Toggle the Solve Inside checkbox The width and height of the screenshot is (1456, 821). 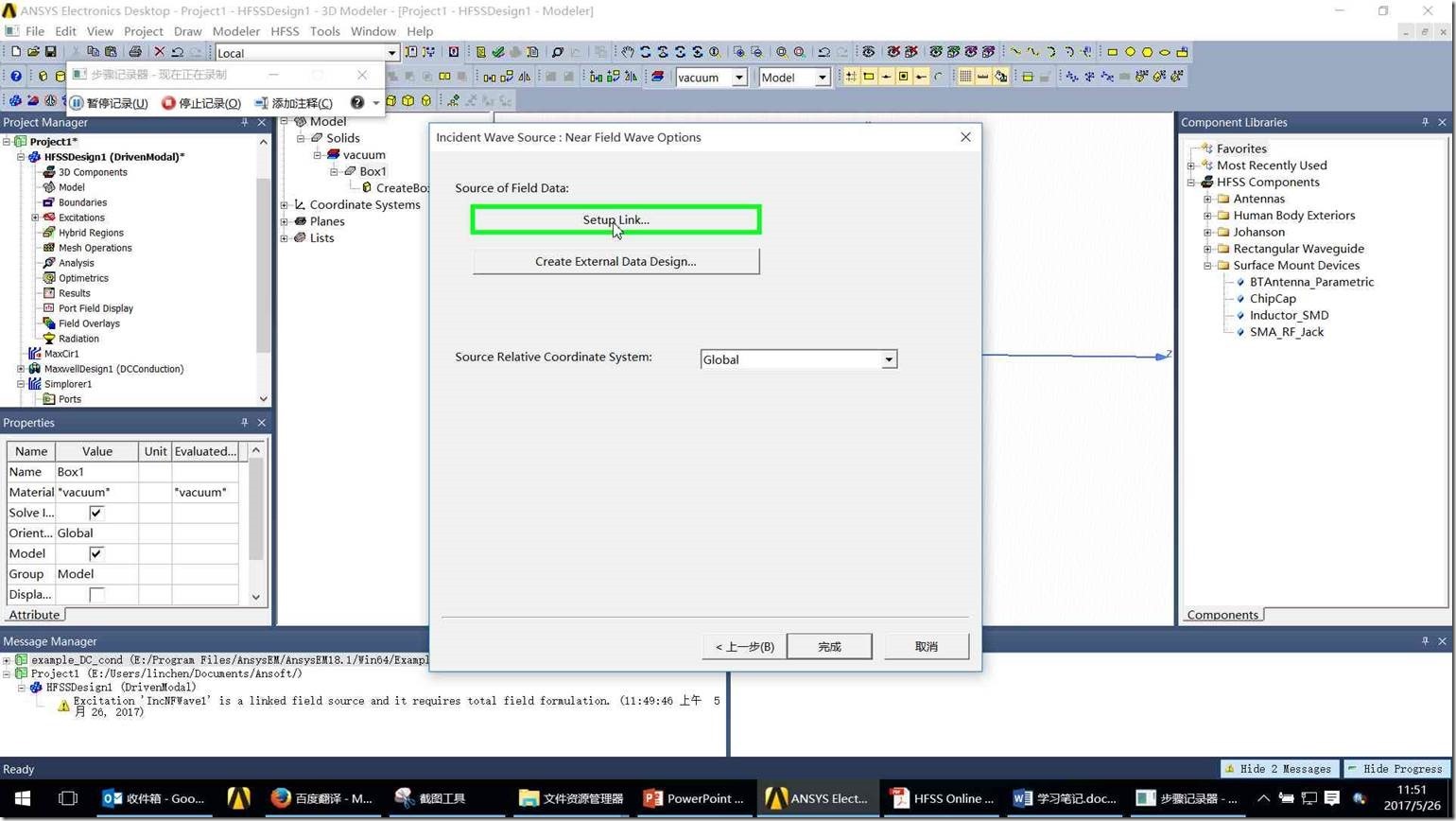coord(95,513)
